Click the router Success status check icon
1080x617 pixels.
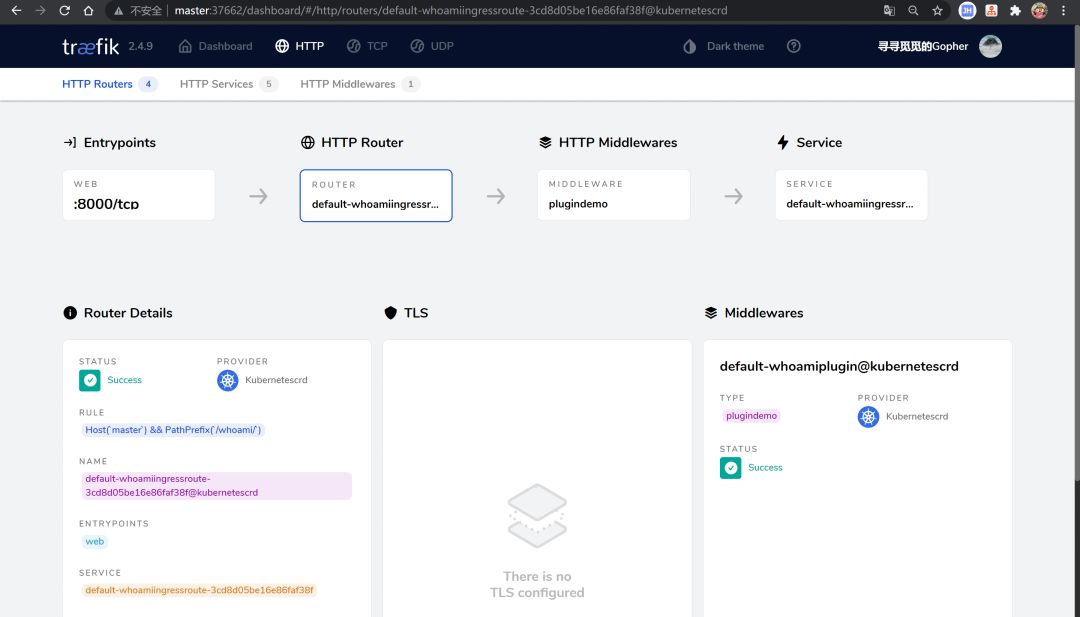pos(90,380)
